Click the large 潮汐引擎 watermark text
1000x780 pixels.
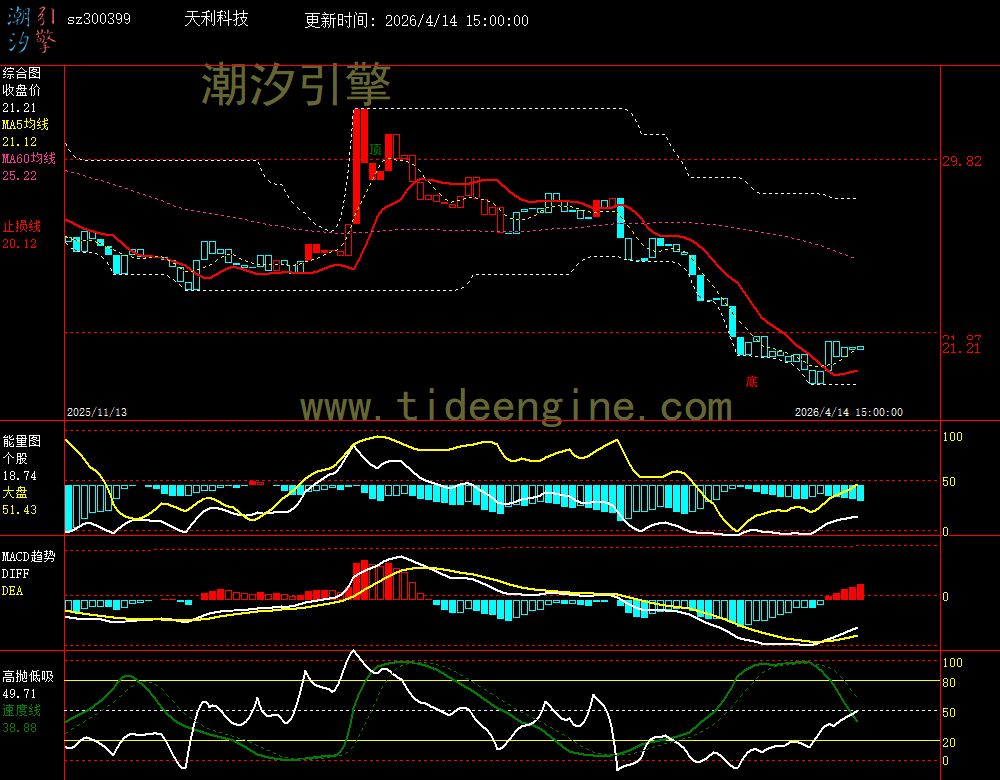click(296, 84)
